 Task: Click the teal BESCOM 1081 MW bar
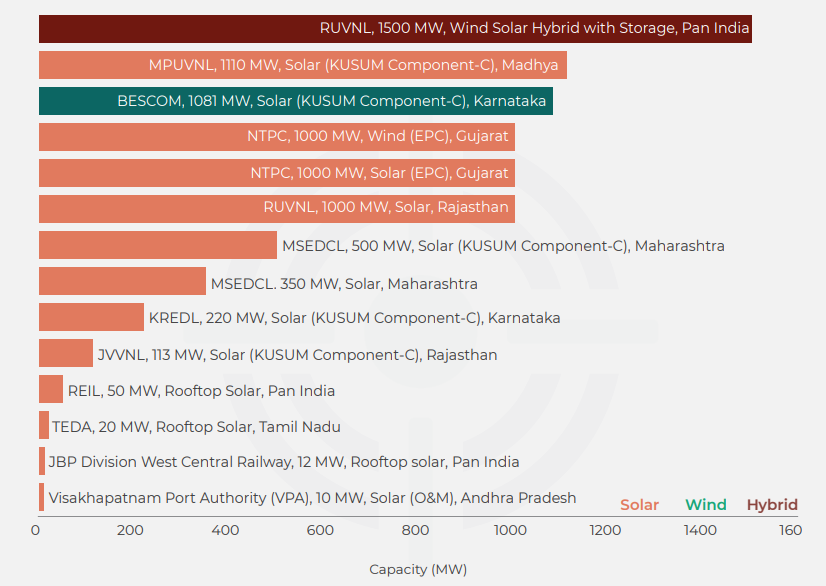click(x=295, y=101)
